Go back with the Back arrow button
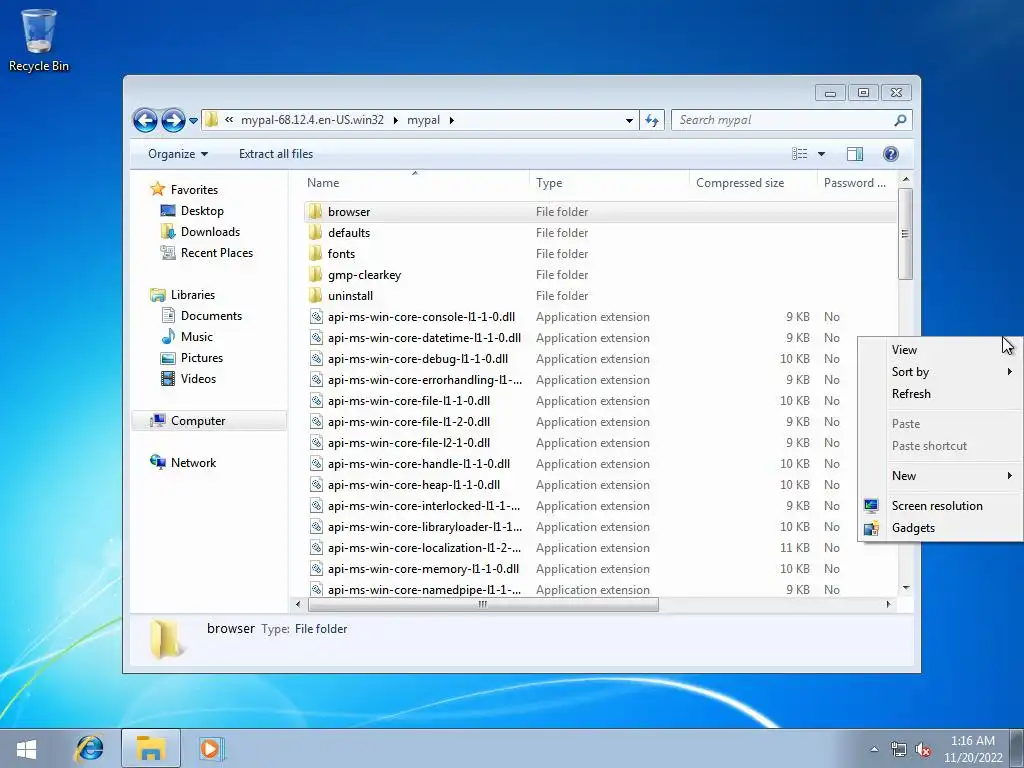Screen dimensions: 1024x768 (x=145, y=120)
